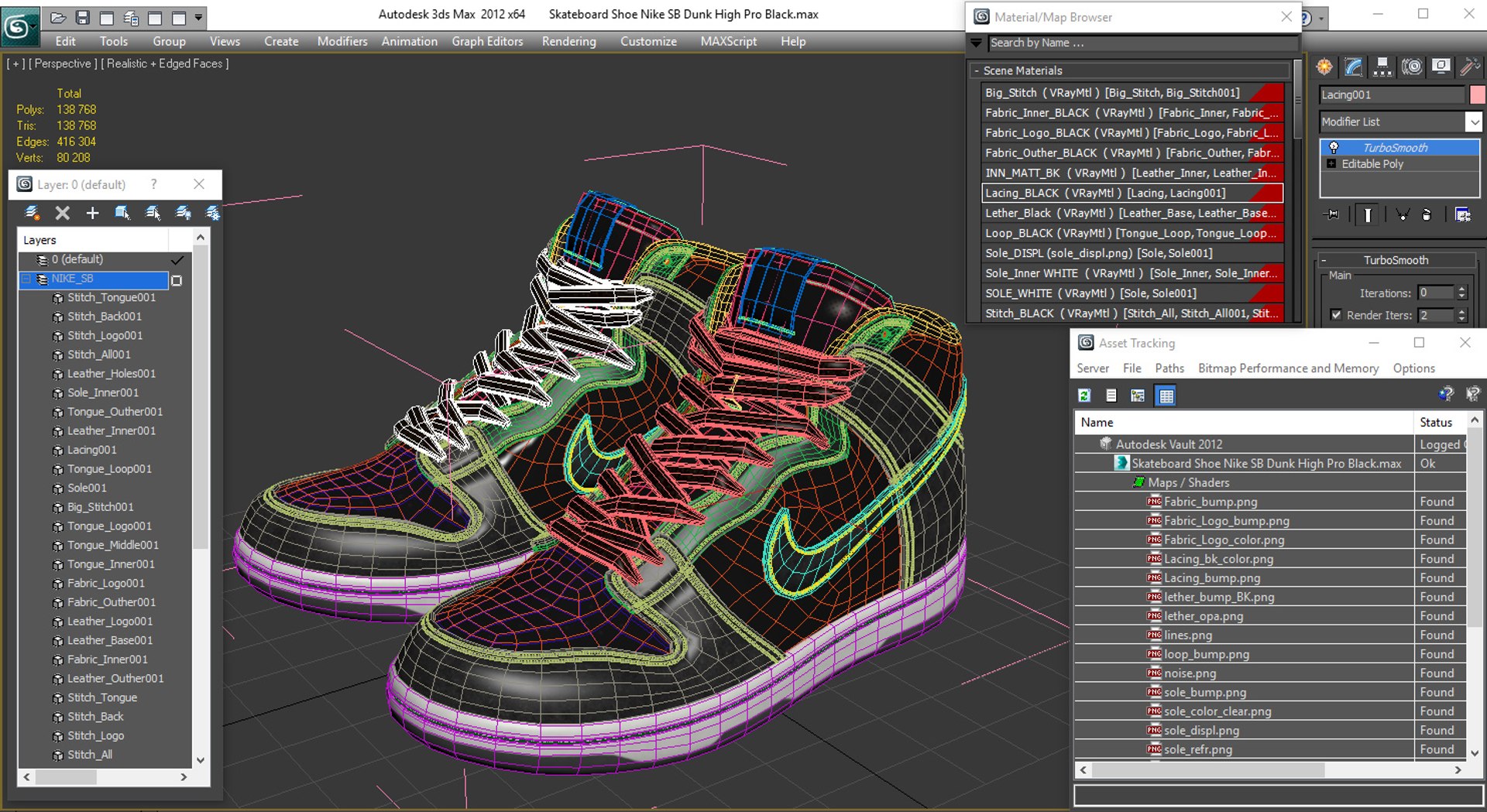Screen dimensions: 1487x812
Task: Add selected objects to layer with plus icon
Action: point(92,213)
